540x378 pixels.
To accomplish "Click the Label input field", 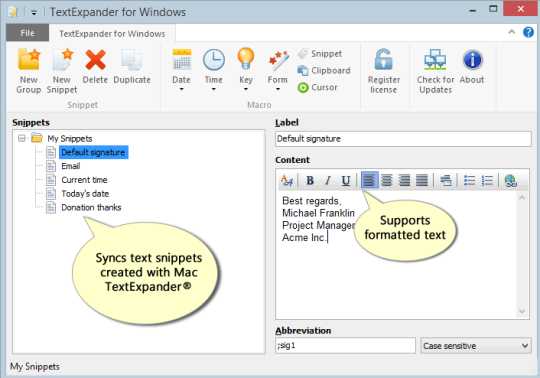I will click(x=403, y=139).
